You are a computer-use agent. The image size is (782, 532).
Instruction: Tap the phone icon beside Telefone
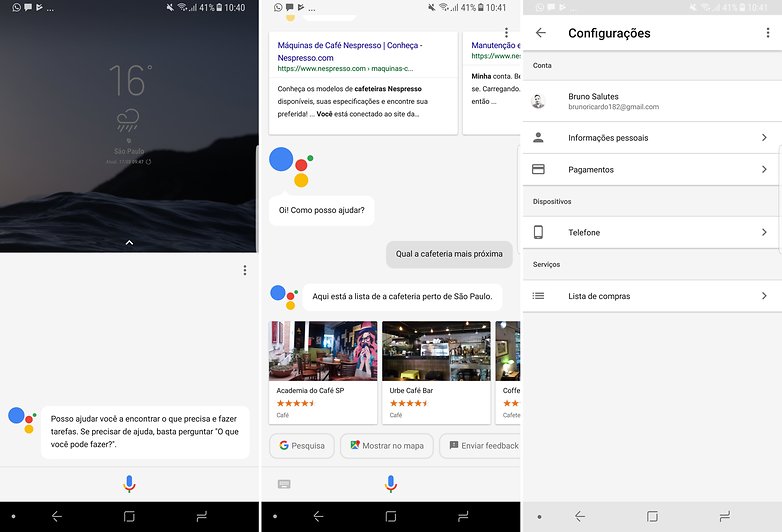click(538, 232)
